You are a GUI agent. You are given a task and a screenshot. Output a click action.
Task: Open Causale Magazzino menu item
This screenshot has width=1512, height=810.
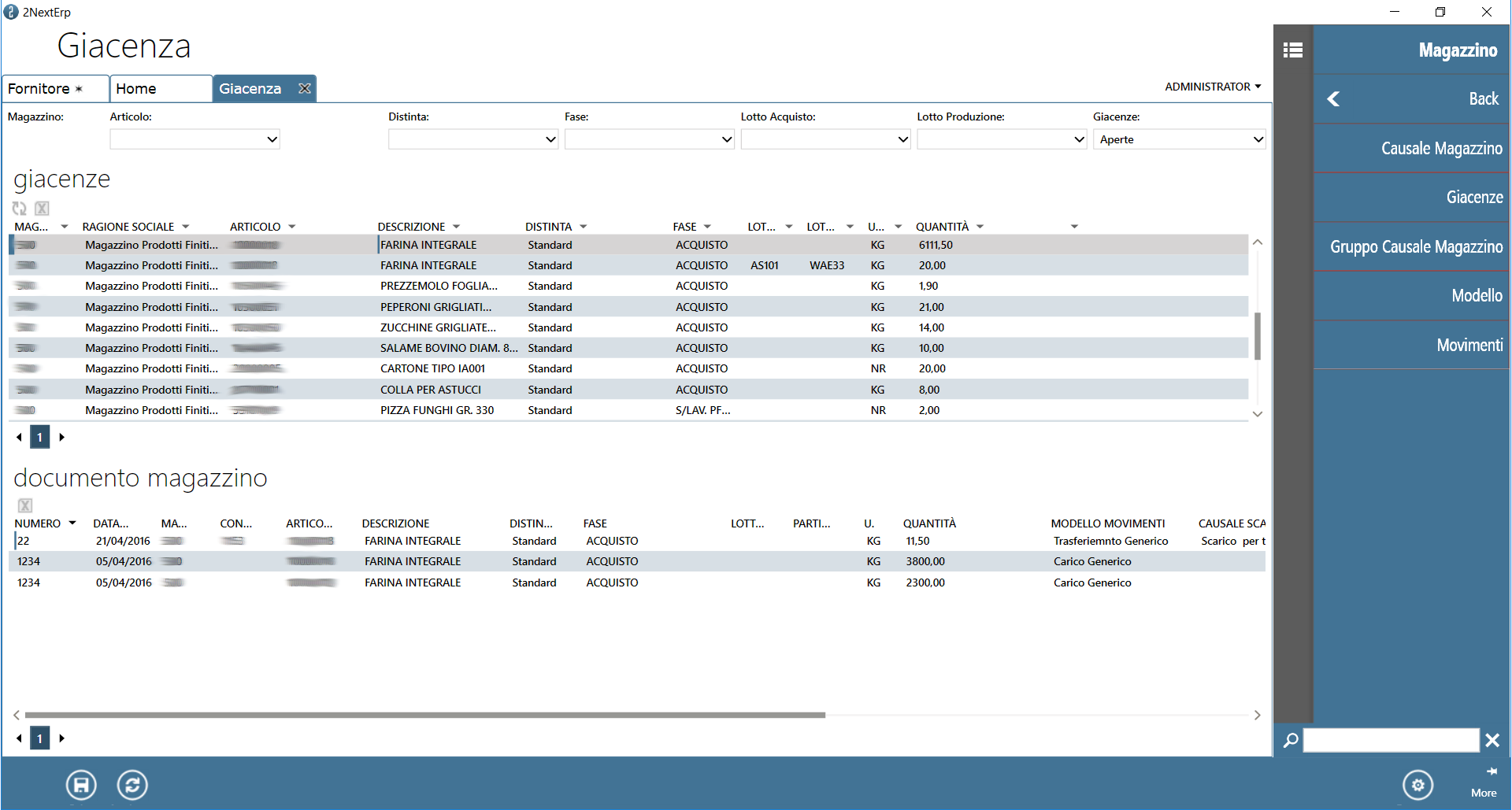click(1411, 148)
